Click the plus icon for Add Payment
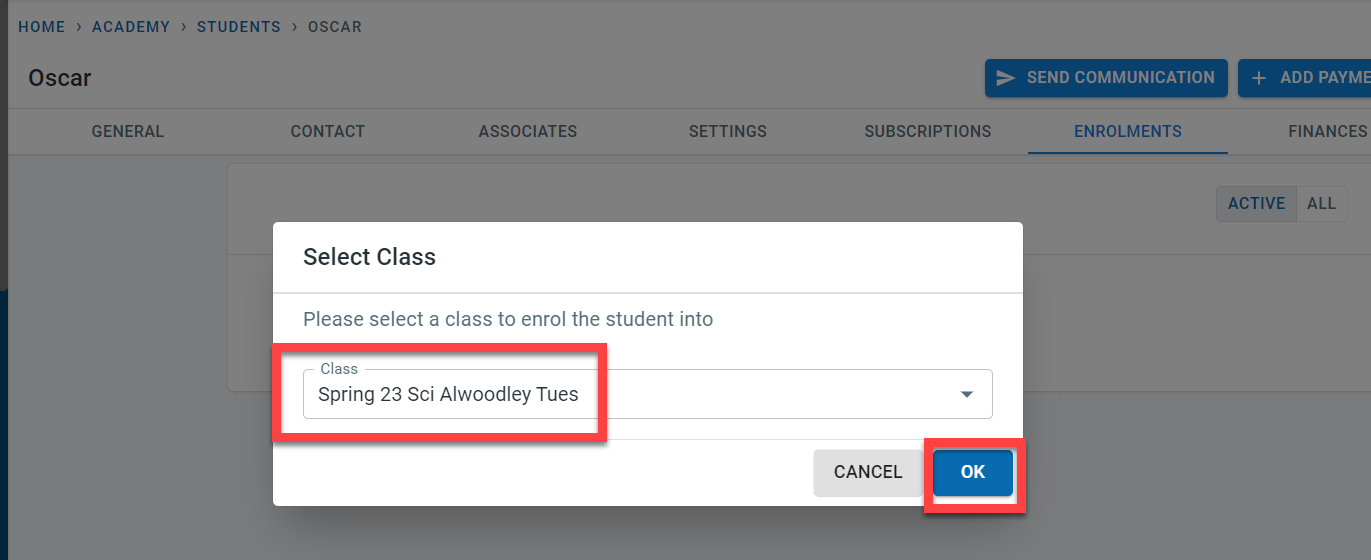 [1259, 78]
